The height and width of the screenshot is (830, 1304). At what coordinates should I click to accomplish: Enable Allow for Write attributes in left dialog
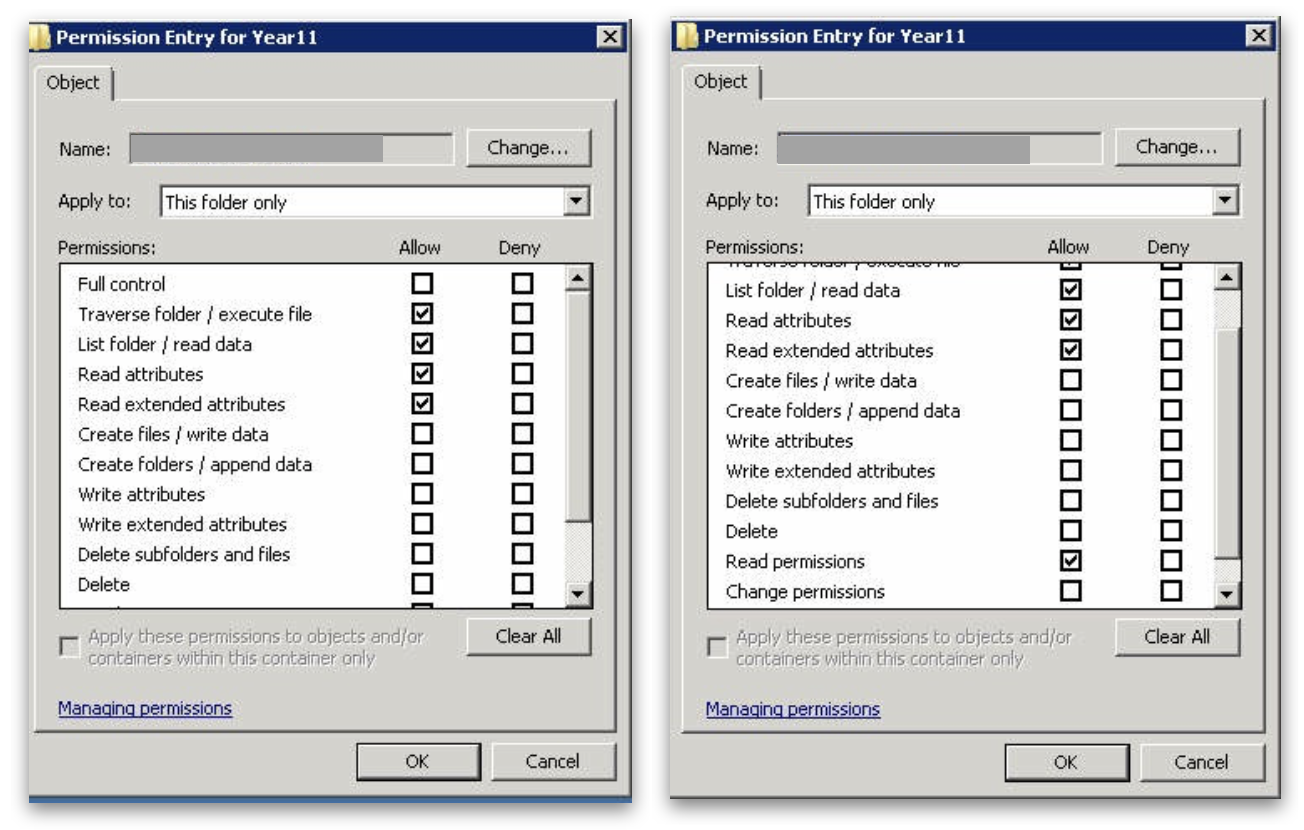point(422,494)
